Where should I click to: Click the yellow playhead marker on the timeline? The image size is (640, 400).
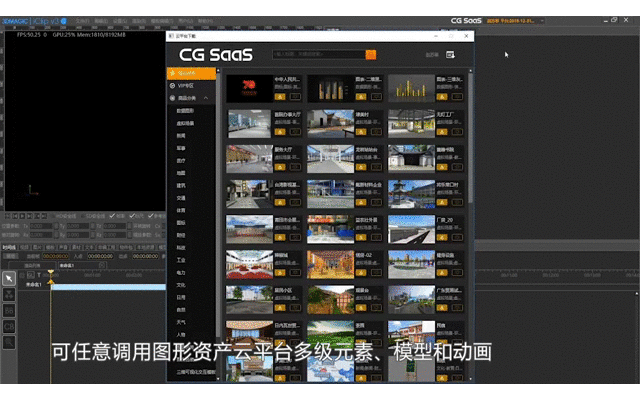point(51,272)
